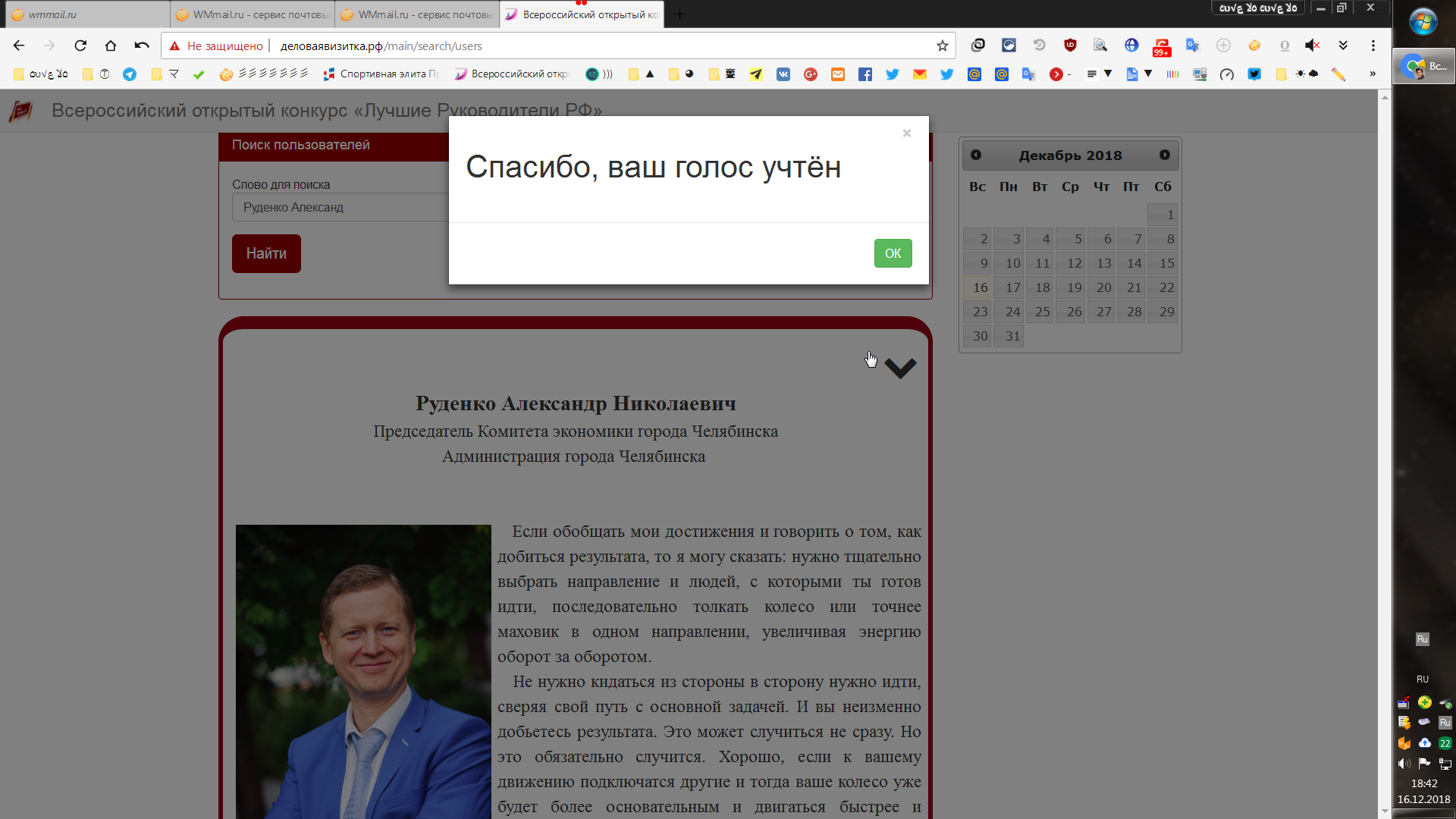Screen dimensions: 1456x819
Task: Expand the hidden extensions double chevron
Action: [x=1343, y=45]
